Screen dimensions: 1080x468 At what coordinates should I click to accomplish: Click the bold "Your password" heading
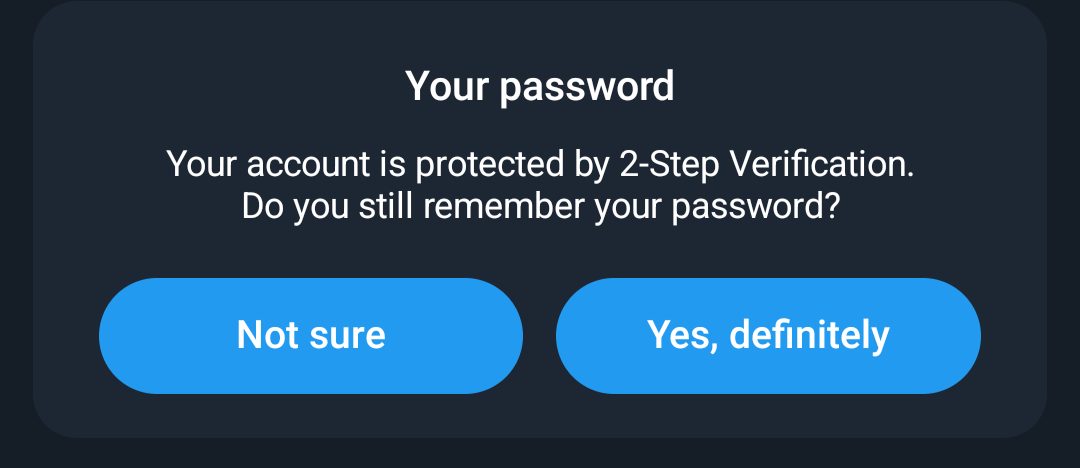(540, 88)
